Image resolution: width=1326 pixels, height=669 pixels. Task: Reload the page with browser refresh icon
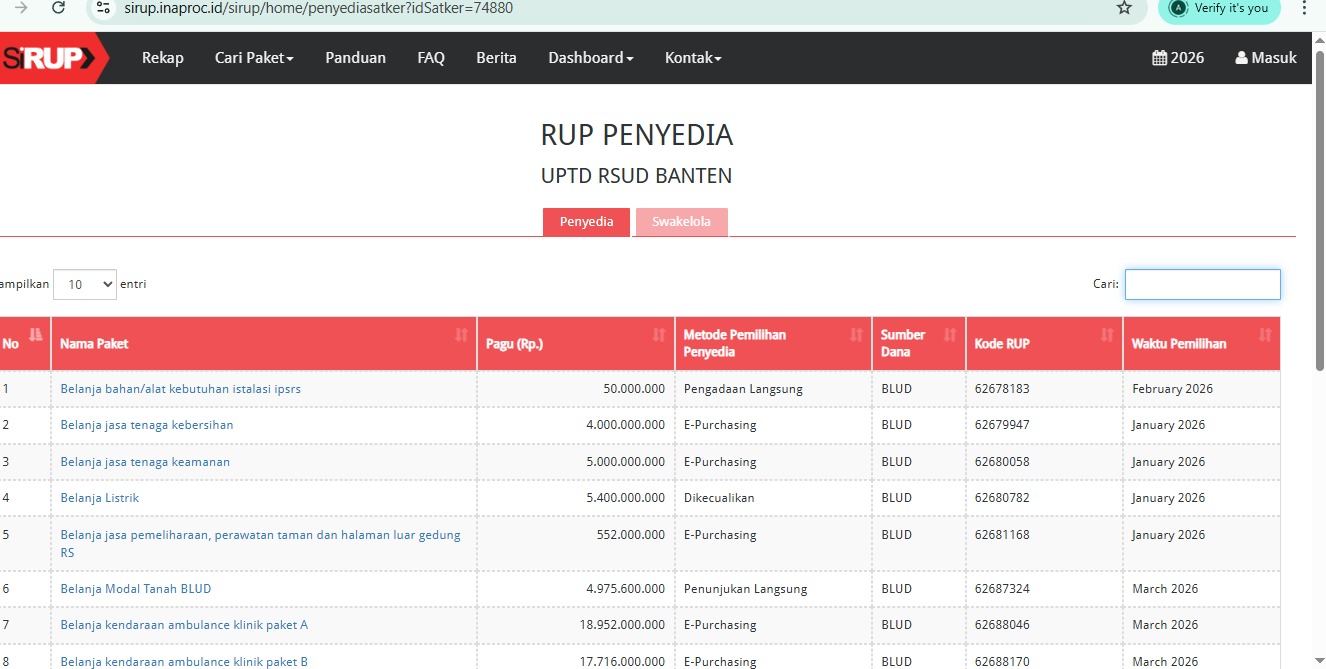[58, 8]
